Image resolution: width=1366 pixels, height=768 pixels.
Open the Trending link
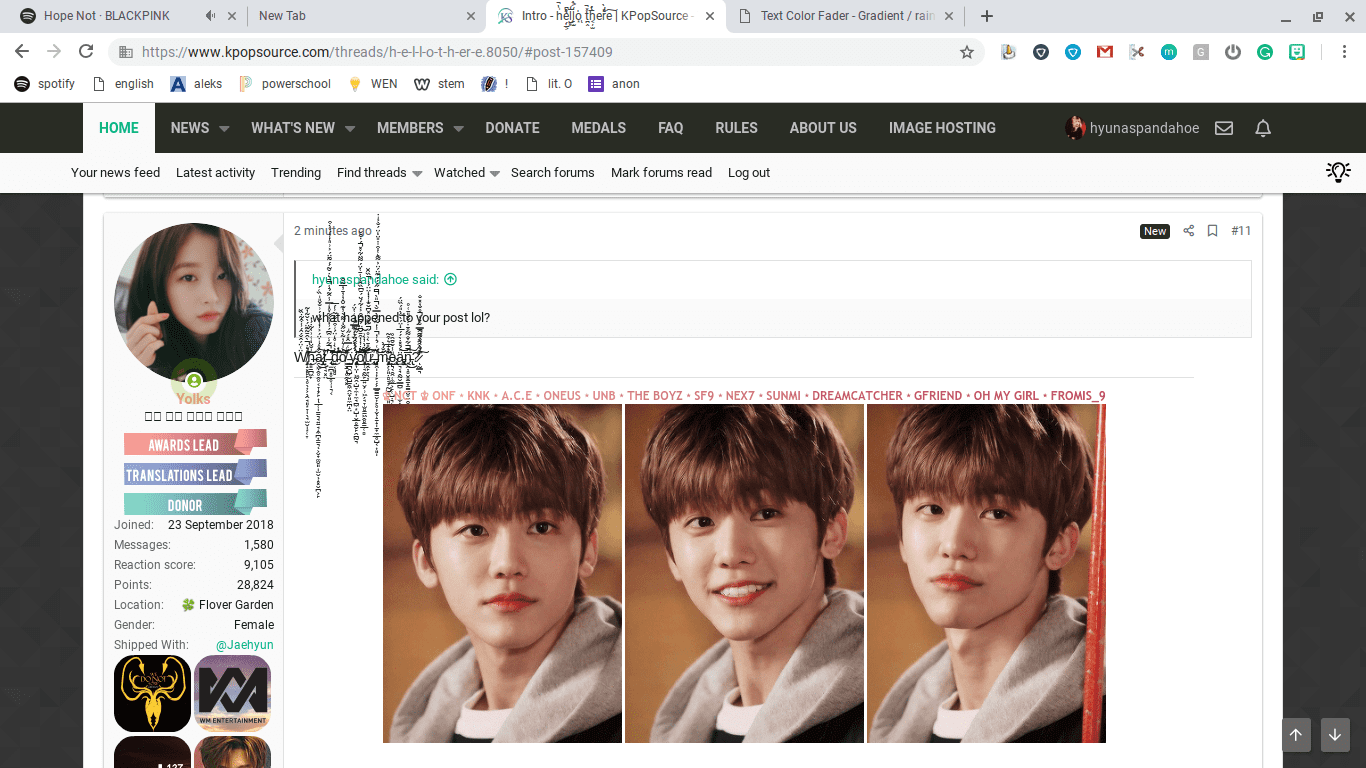(x=296, y=173)
